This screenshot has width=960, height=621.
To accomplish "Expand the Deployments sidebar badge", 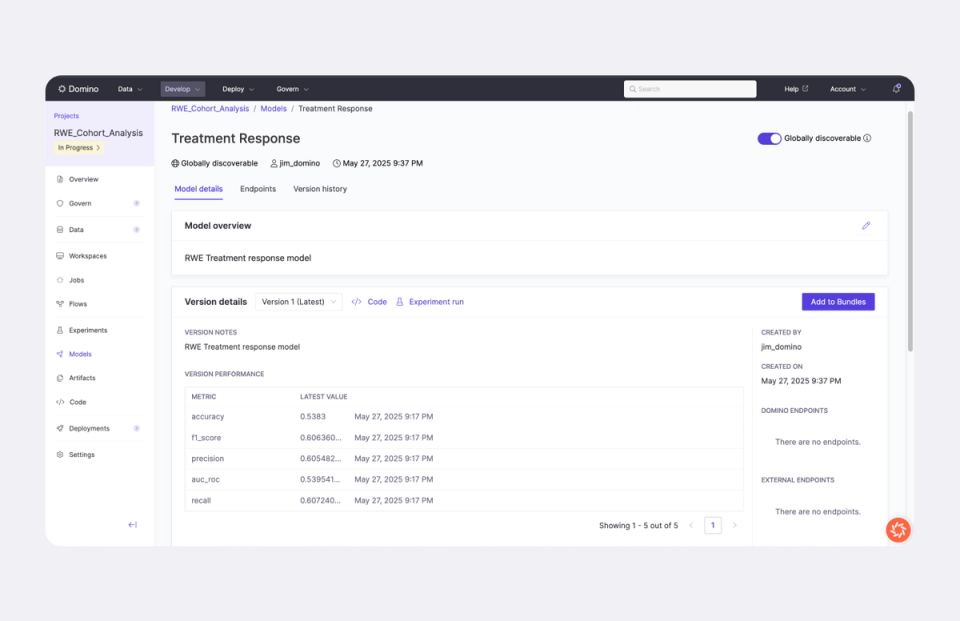I will (x=137, y=429).
